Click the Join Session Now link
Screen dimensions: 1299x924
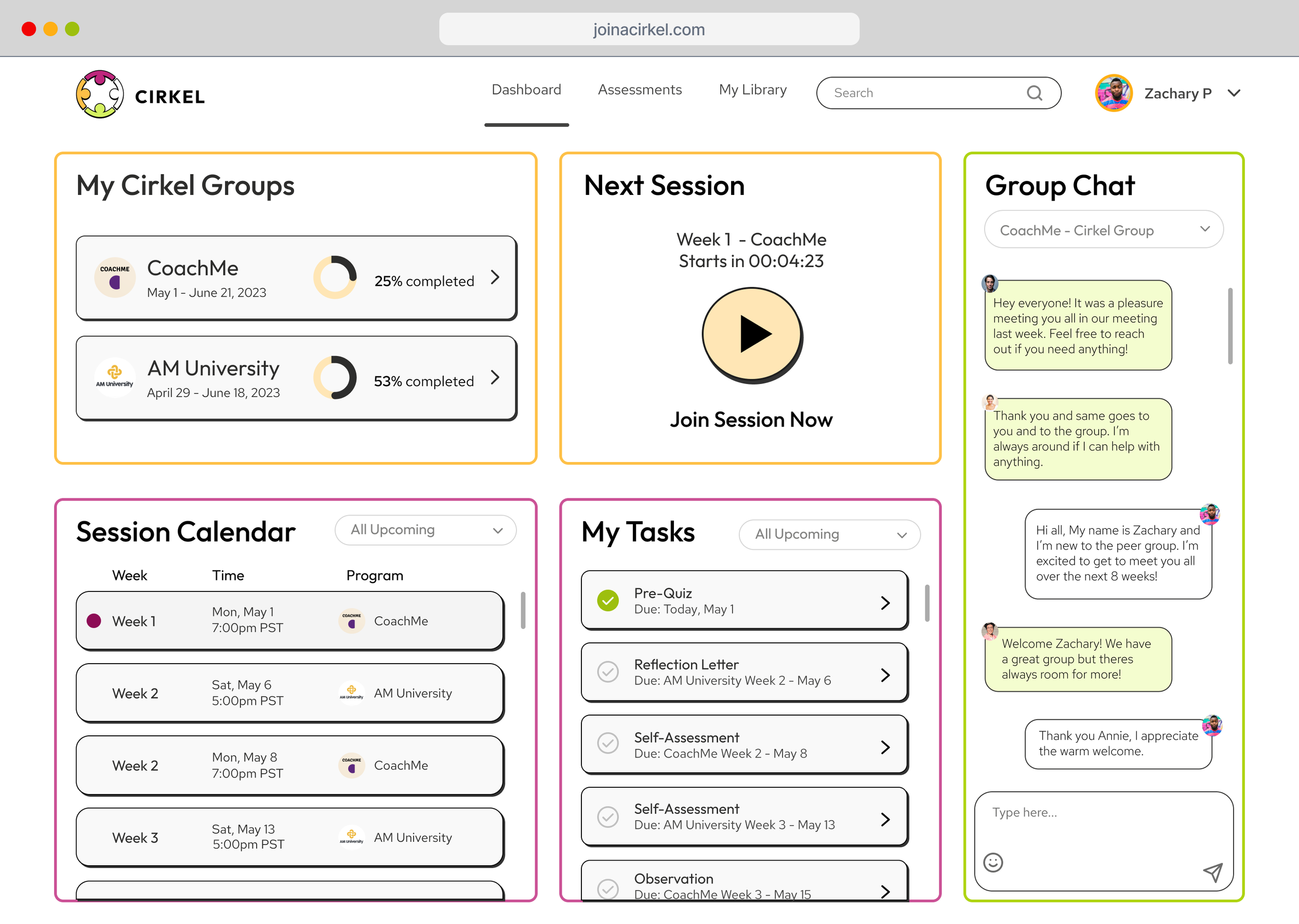pos(751,420)
